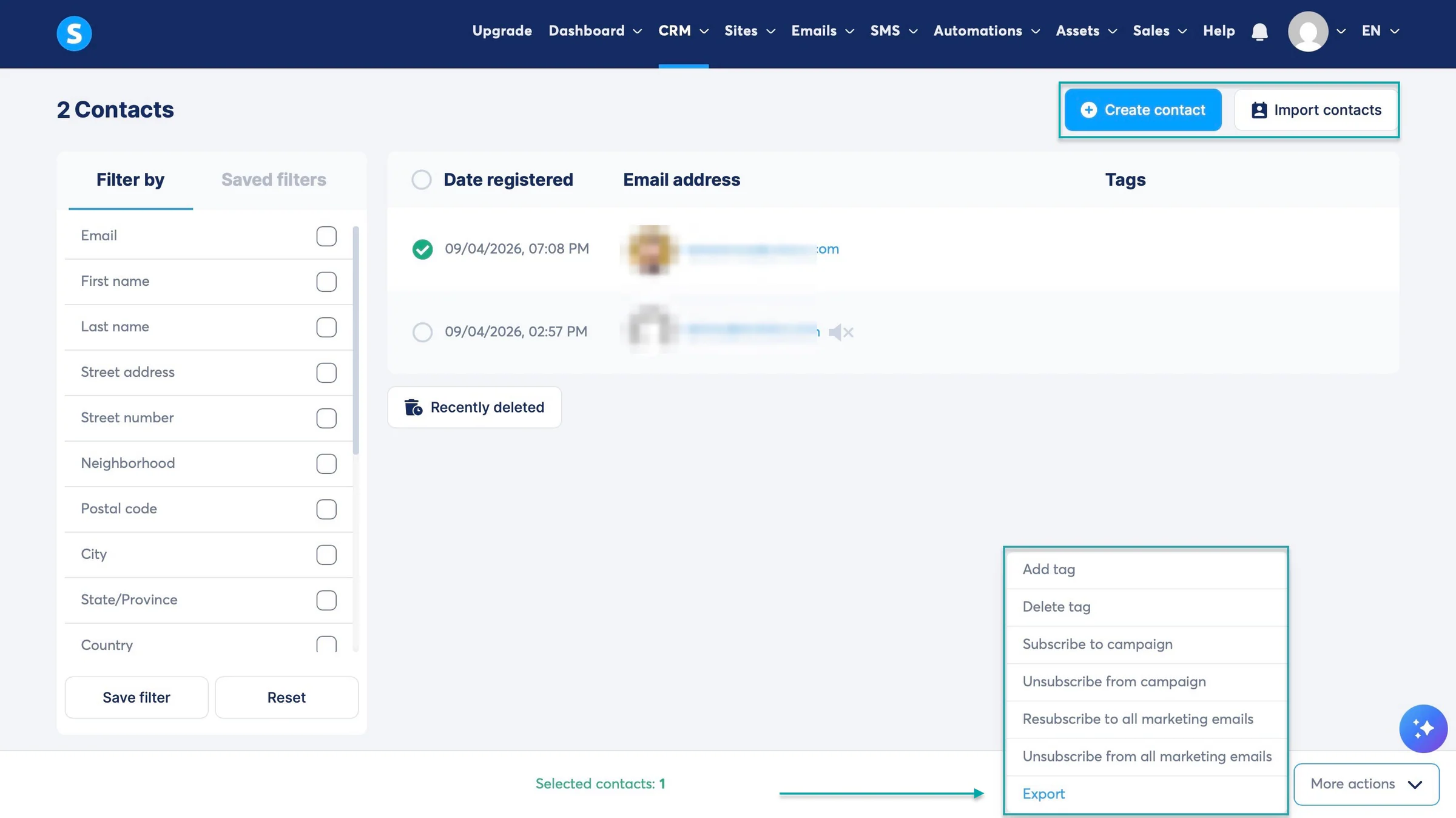Tick the Last name filter checkbox

point(326,327)
